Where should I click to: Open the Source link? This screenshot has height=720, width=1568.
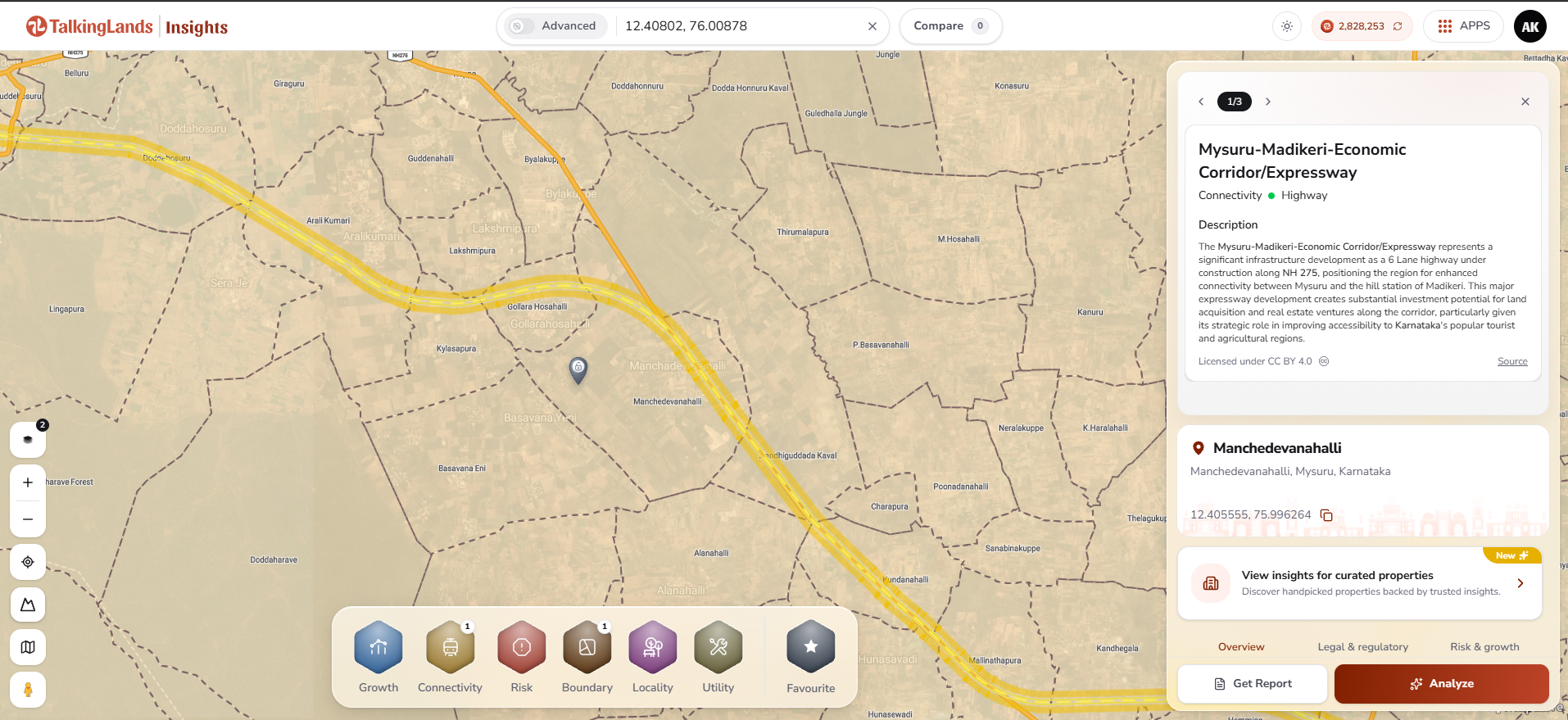tap(1512, 361)
